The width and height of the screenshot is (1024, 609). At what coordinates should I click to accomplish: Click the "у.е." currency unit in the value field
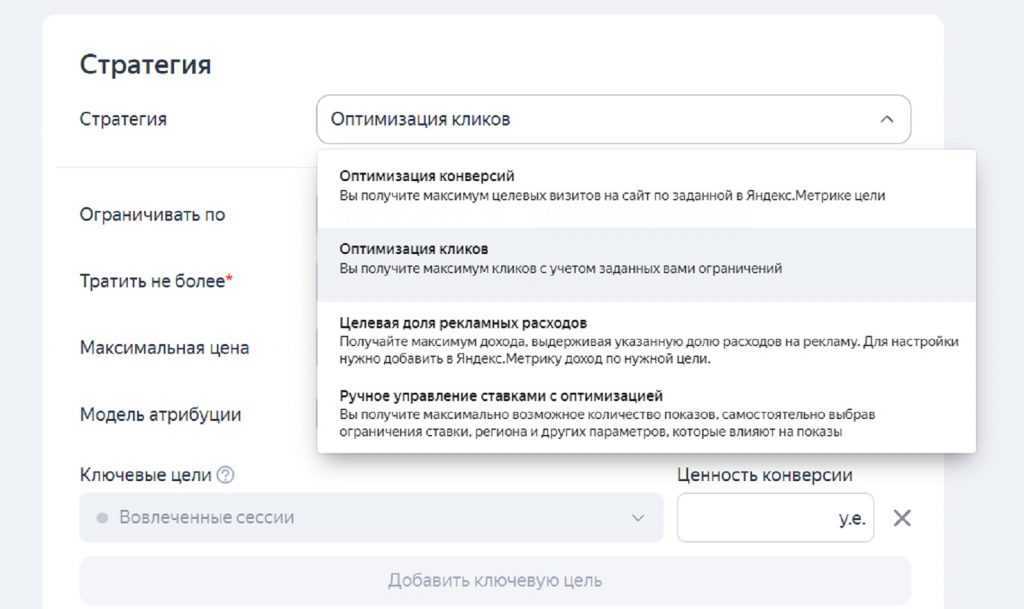tap(851, 518)
